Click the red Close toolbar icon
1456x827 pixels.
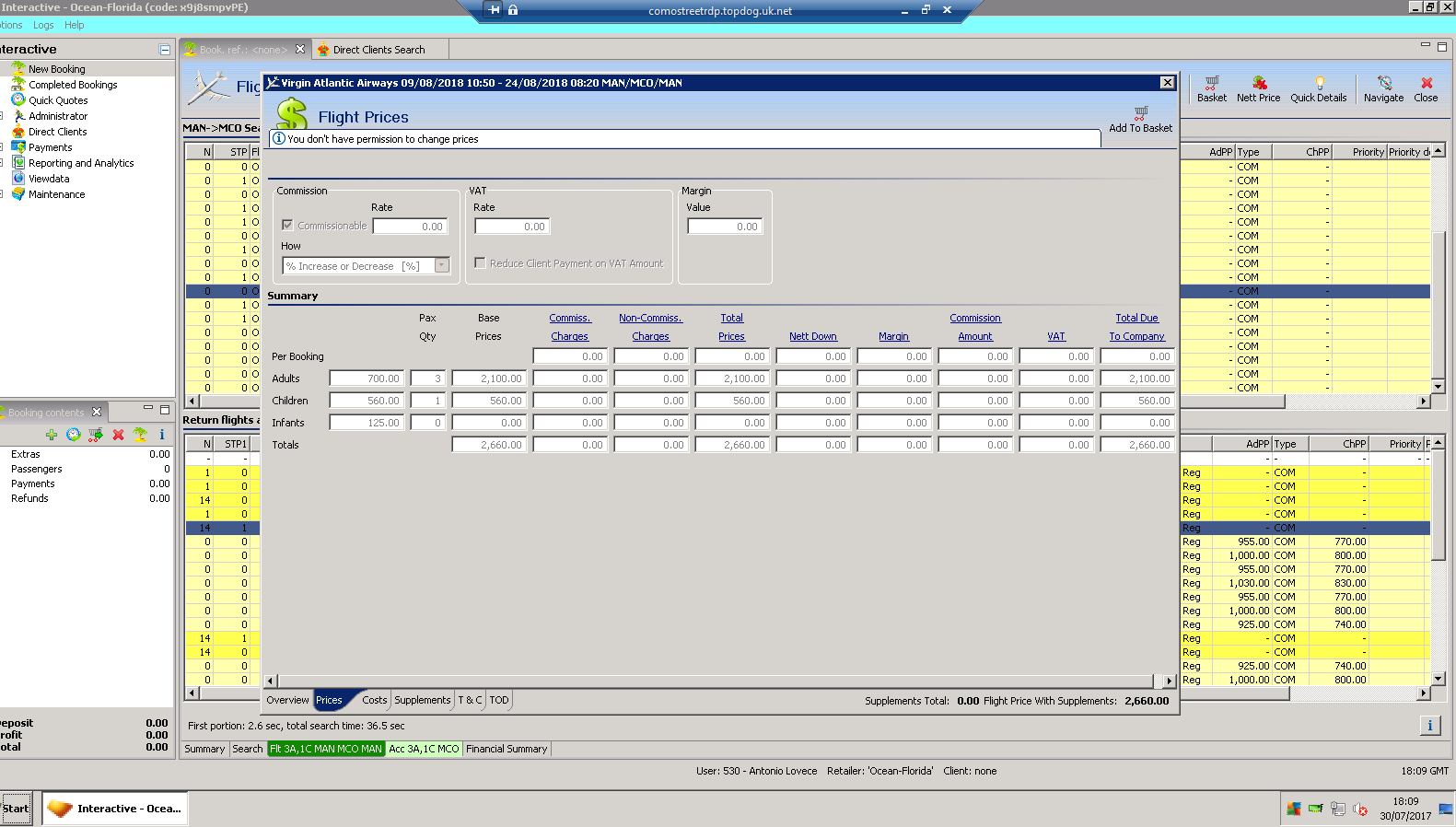pyautogui.click(x=1426, y=84)
